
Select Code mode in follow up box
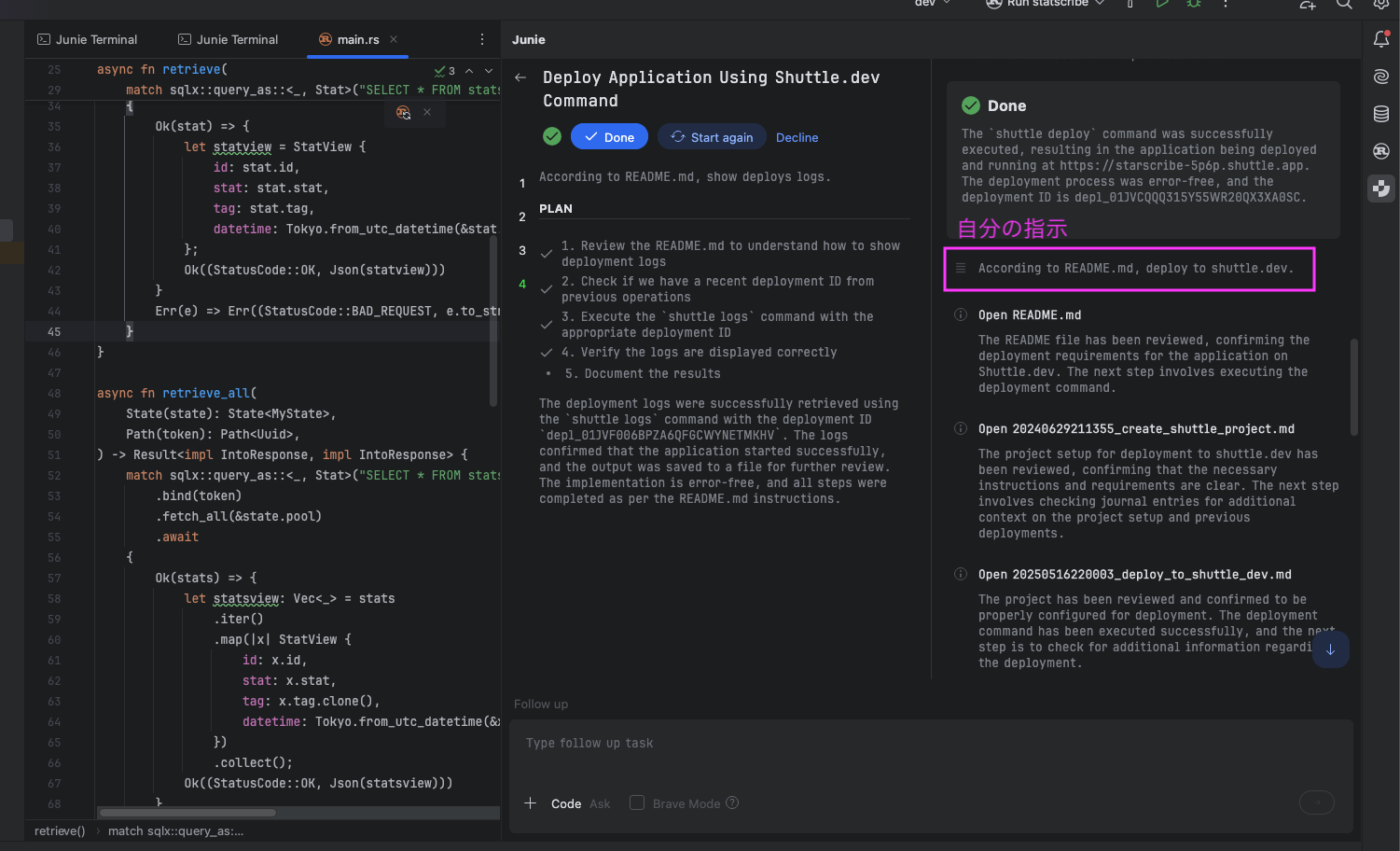[x=566, y=804]
